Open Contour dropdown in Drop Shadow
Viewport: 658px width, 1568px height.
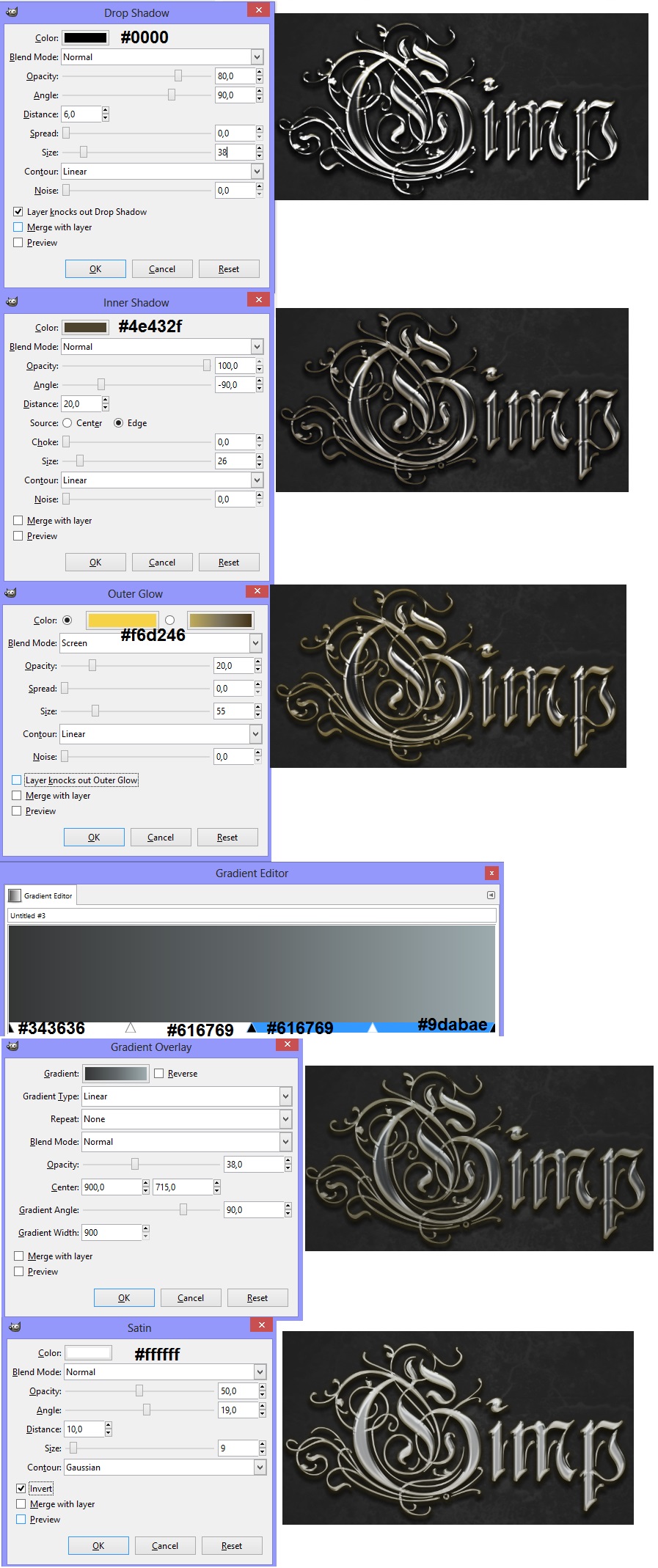point(162,171)
